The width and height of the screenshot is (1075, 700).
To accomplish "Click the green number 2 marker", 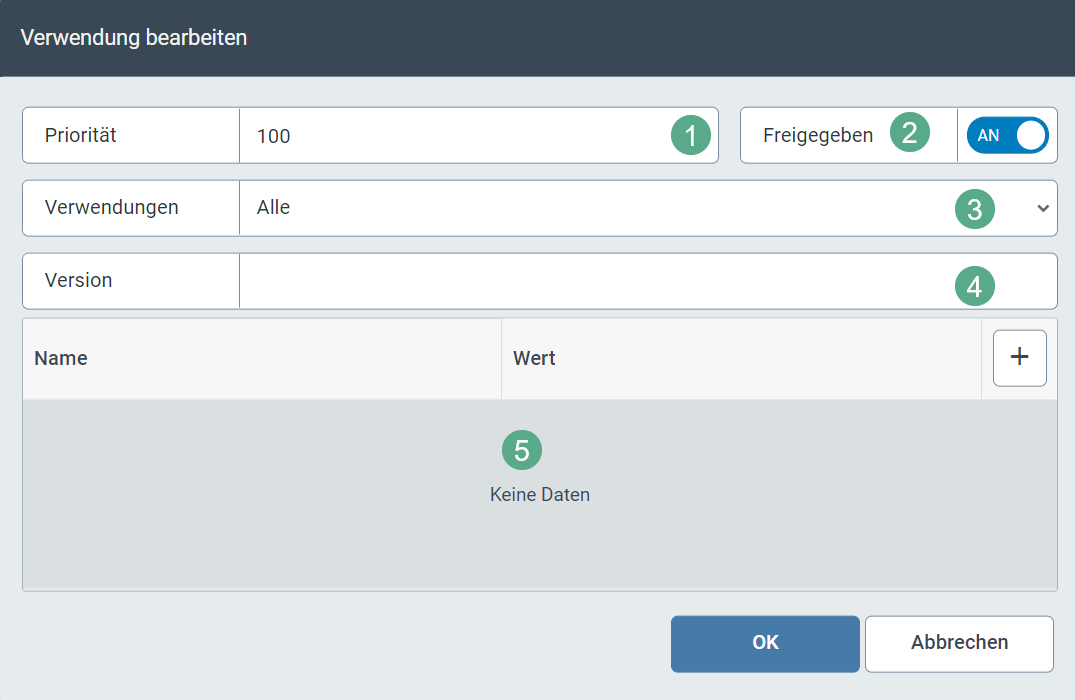I will coord(909,132).
